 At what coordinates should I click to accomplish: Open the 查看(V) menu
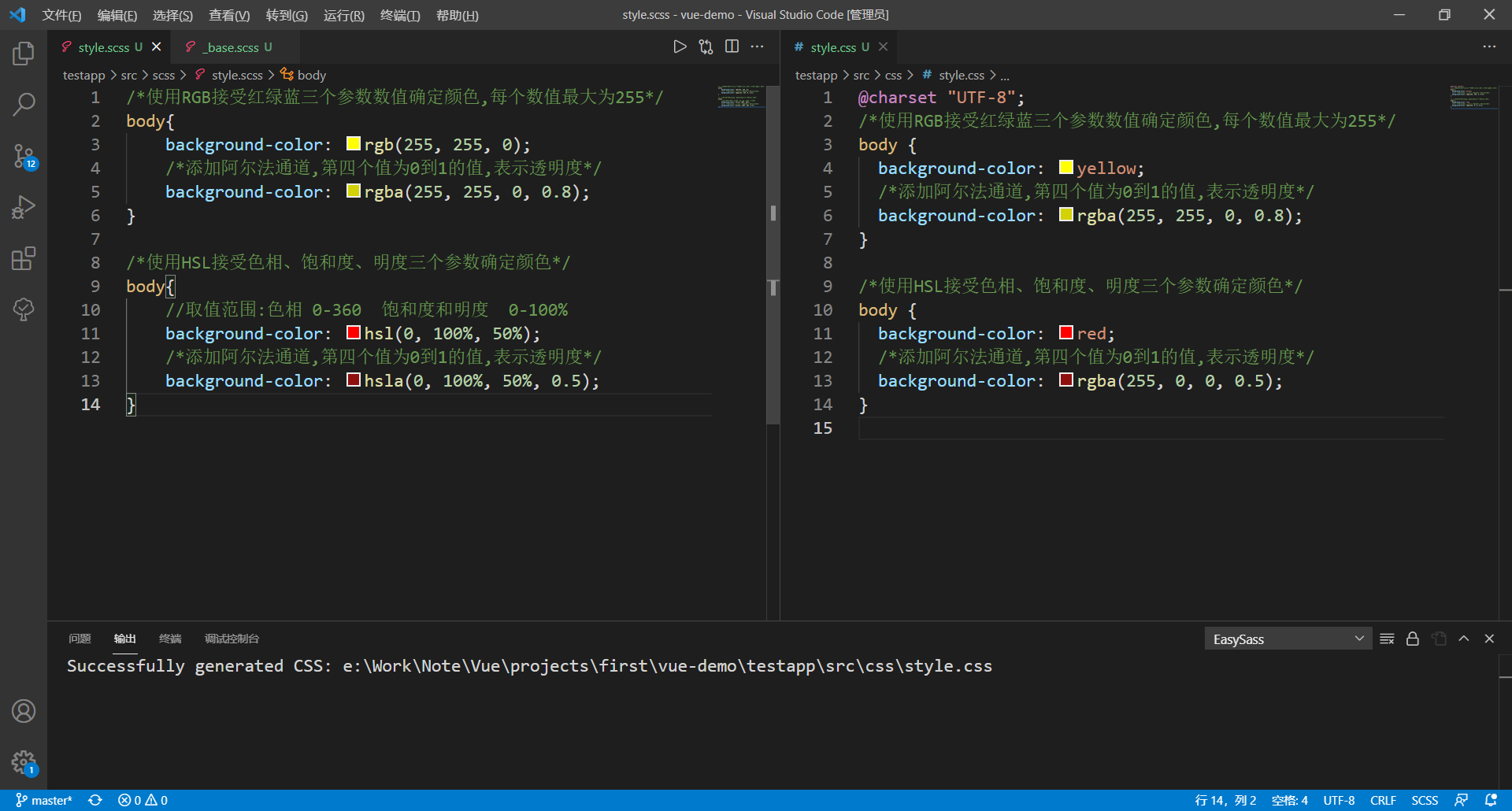[x=228, y=15]
